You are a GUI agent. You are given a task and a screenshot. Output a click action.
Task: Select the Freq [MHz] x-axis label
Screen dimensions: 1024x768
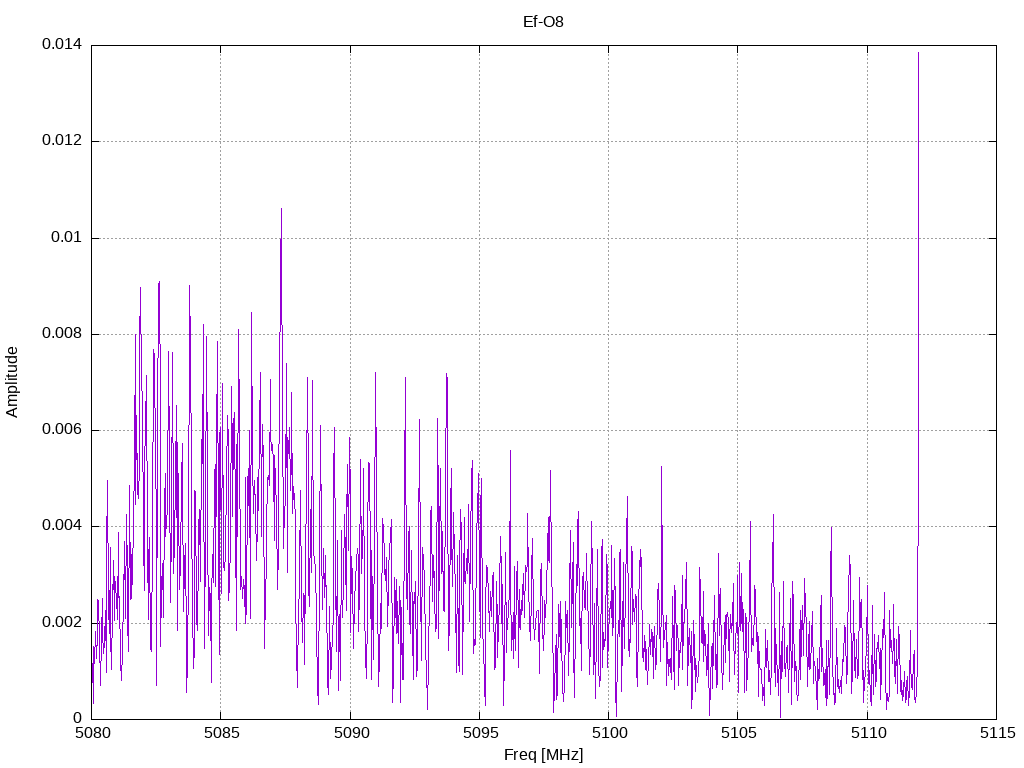543,755
